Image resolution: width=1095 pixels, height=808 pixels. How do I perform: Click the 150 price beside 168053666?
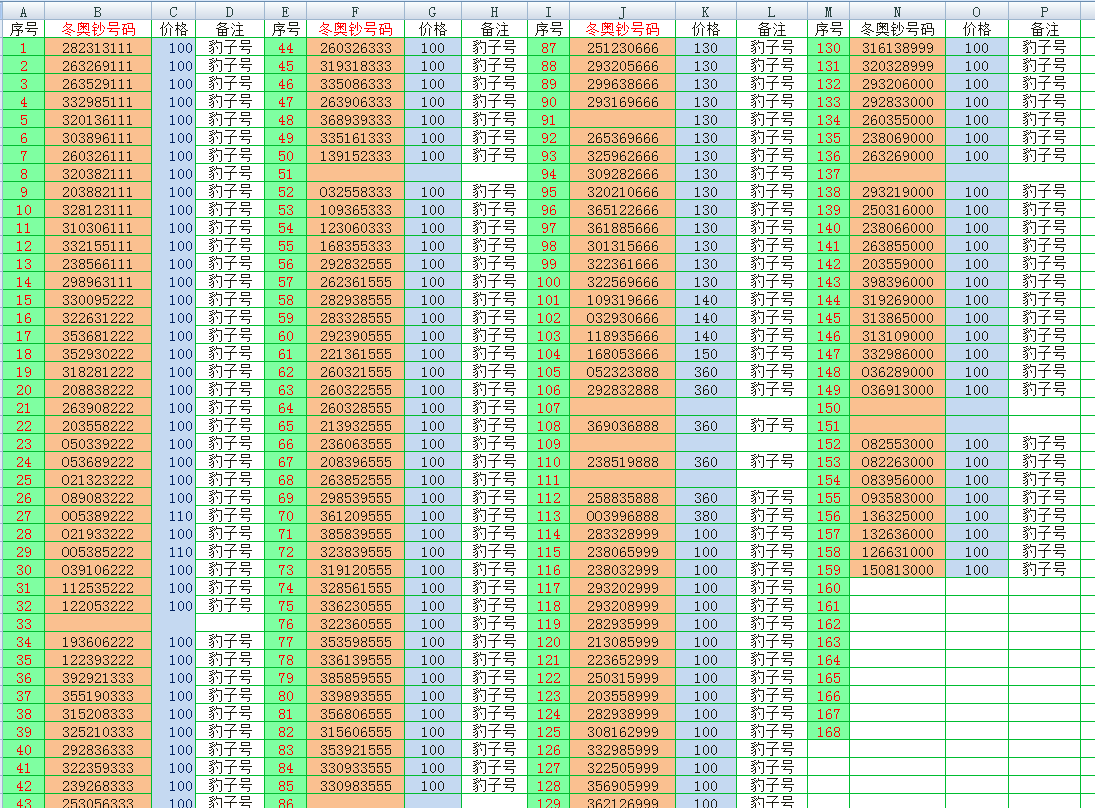point(705,354)
